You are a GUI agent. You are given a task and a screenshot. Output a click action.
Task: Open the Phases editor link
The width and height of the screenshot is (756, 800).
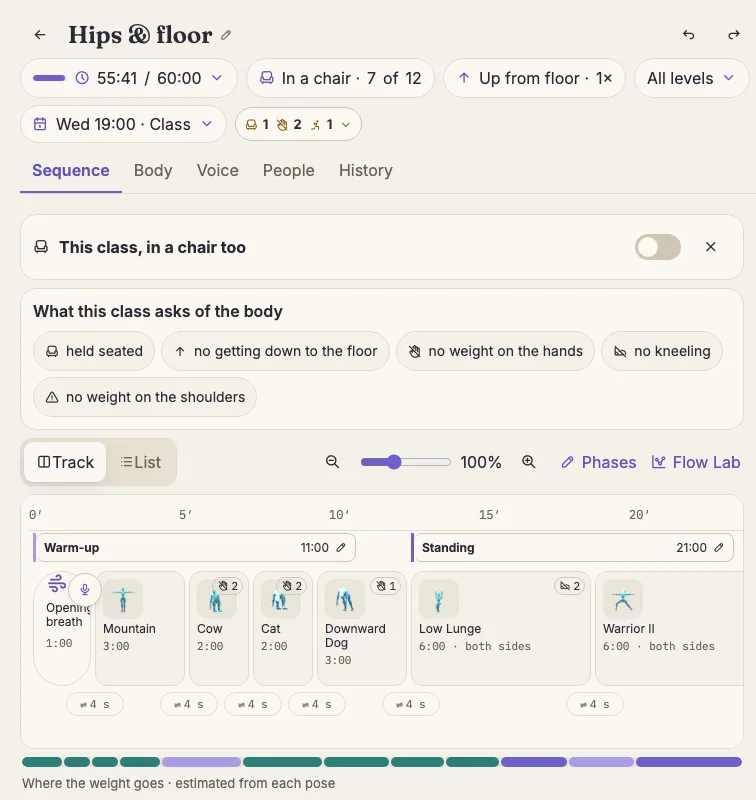point(599,462)
